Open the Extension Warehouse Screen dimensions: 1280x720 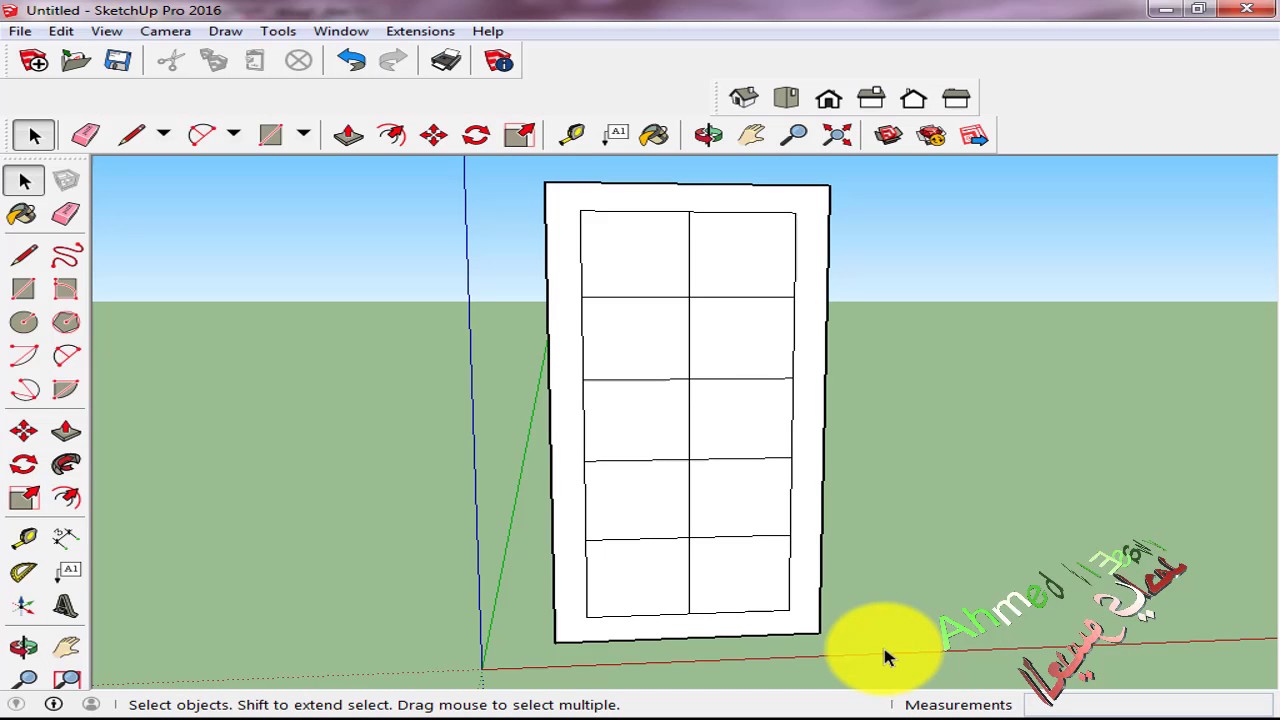point(931,135)
